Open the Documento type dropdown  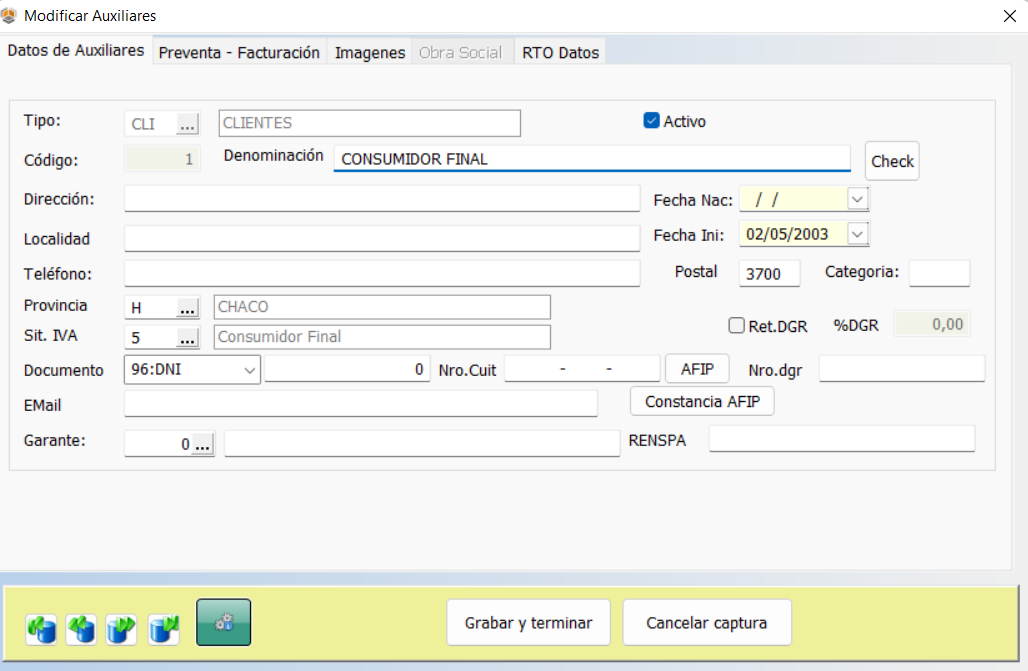[x=249, y=370]
